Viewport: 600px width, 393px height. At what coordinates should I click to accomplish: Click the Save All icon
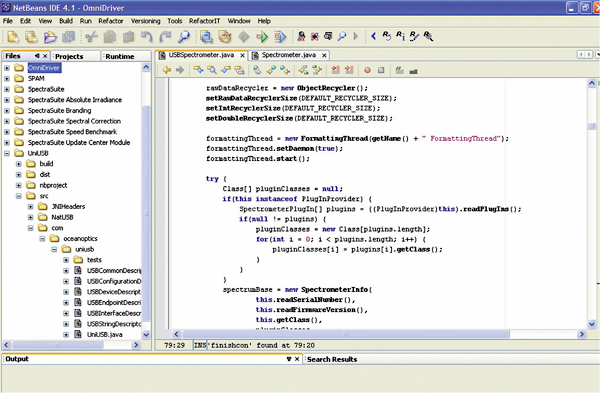(69, 37)
